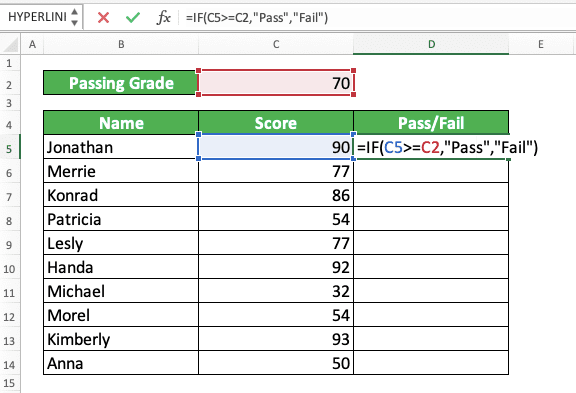576x393 pixels.
Task: Open Insert Function via the fx icon
Action: (163, 17)
